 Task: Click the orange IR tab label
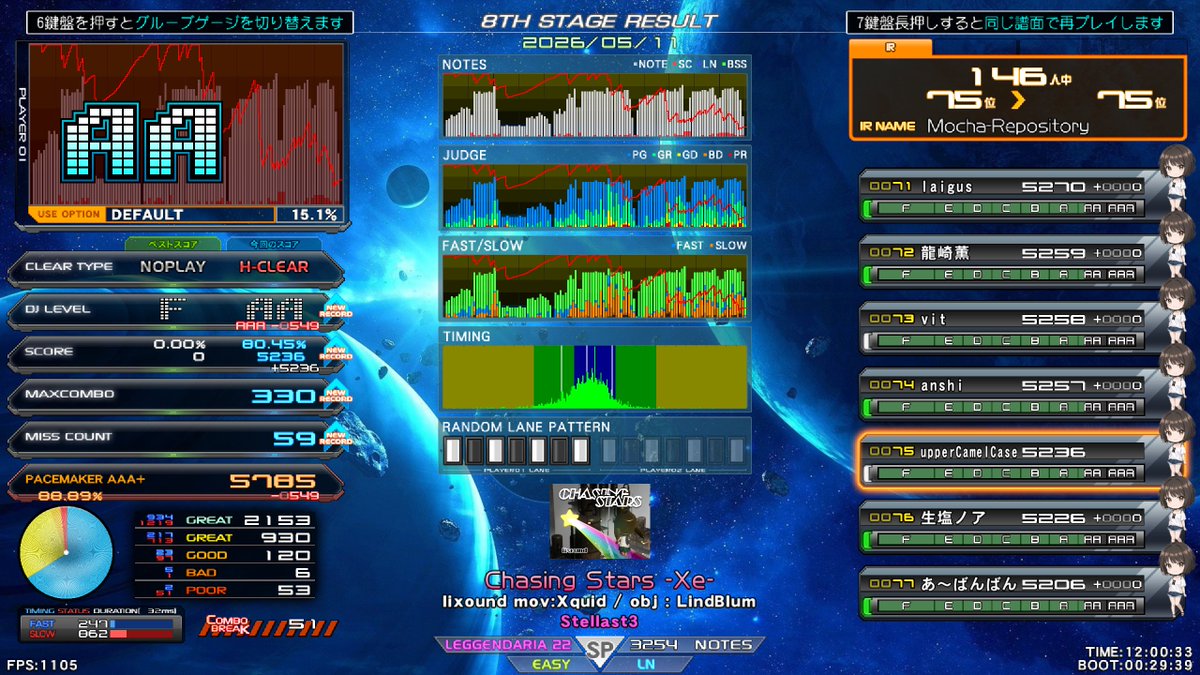click(890, 47)
